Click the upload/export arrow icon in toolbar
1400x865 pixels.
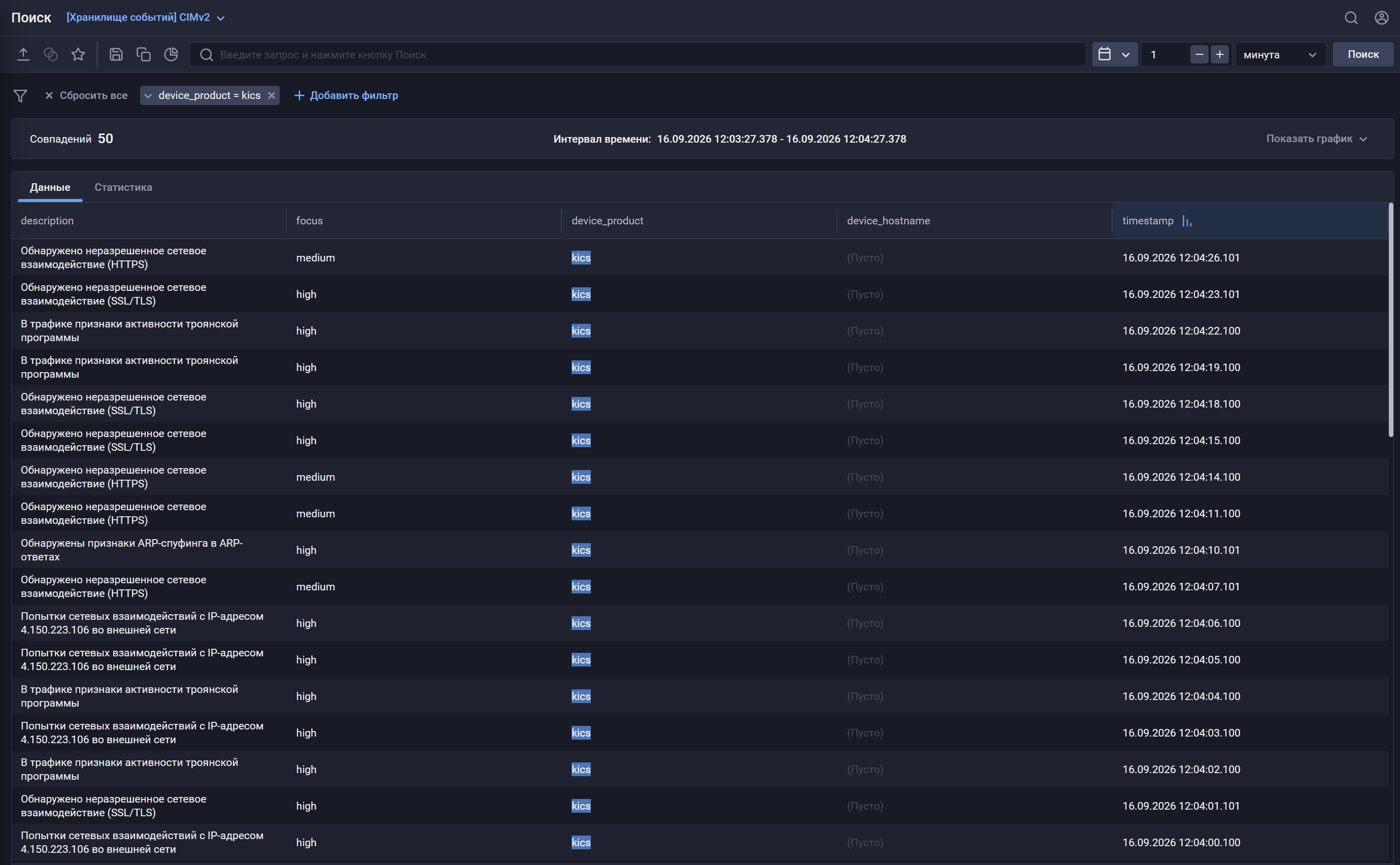(x=23, y=54)
